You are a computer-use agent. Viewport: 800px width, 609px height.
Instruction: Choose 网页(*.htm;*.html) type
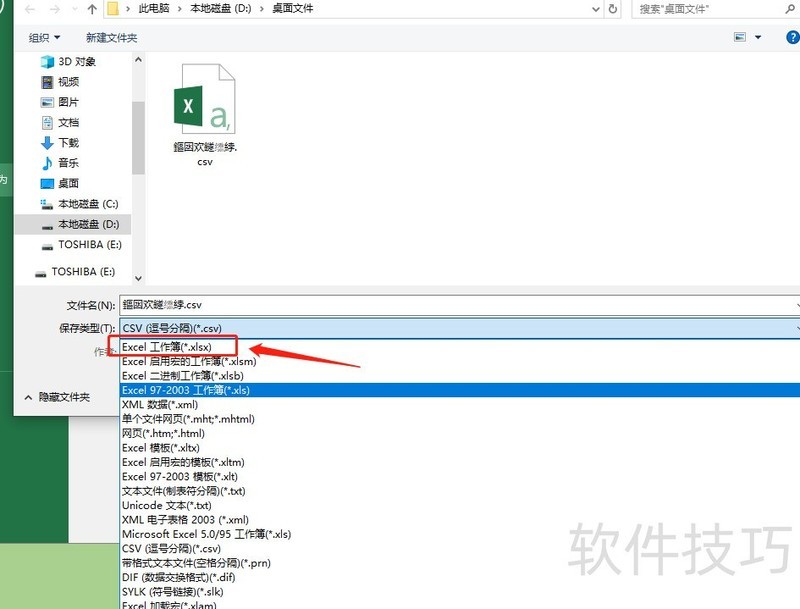pyautogui.click(x=460, y=434)
